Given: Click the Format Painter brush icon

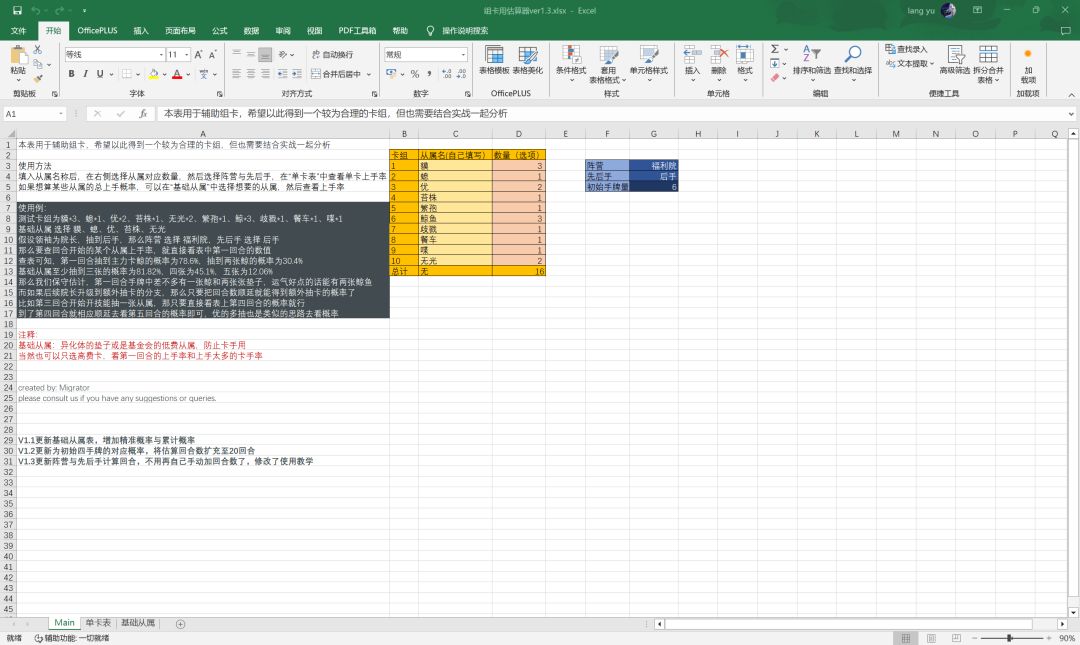Looking at the screenshot, I should coord(38,79).
